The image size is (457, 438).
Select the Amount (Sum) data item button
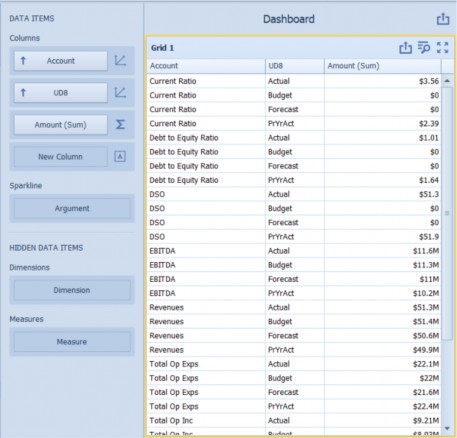pos(61,125)
